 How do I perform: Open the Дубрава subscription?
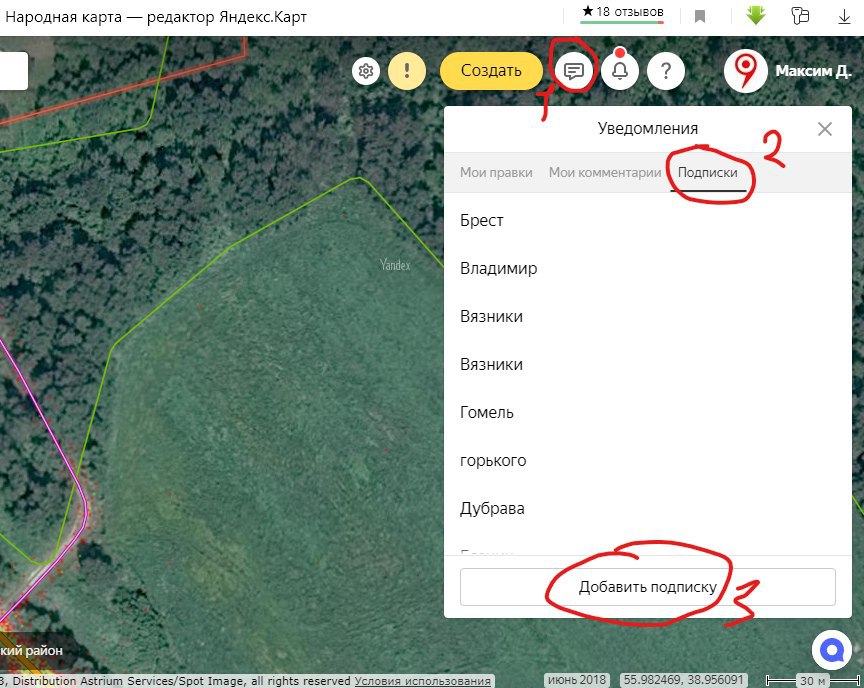point(647,508)
